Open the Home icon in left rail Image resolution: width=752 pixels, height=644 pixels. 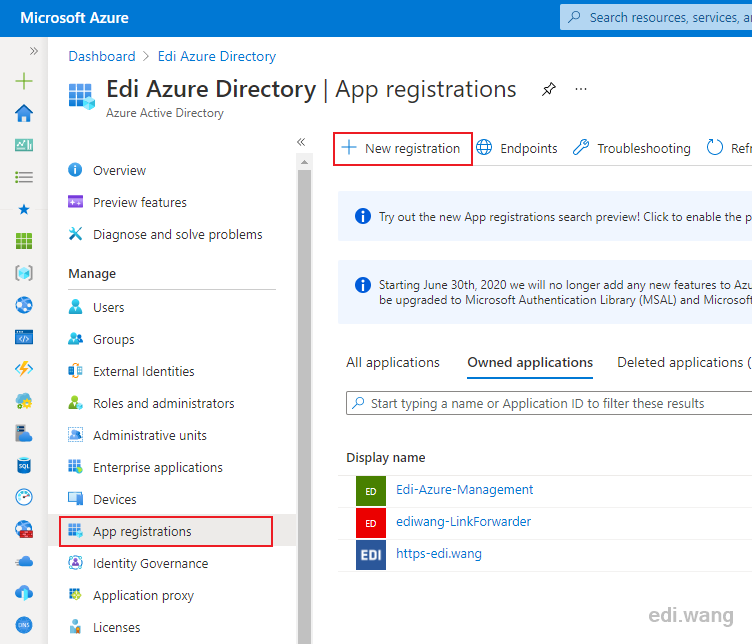point(24,113)
